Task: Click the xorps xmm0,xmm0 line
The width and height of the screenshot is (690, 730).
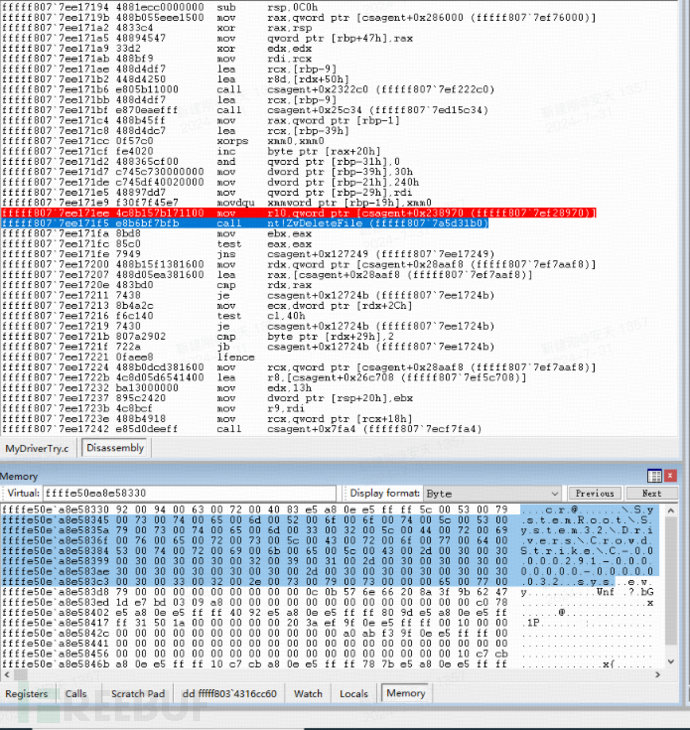Action: pyautogui.click(x=162, y=141)
